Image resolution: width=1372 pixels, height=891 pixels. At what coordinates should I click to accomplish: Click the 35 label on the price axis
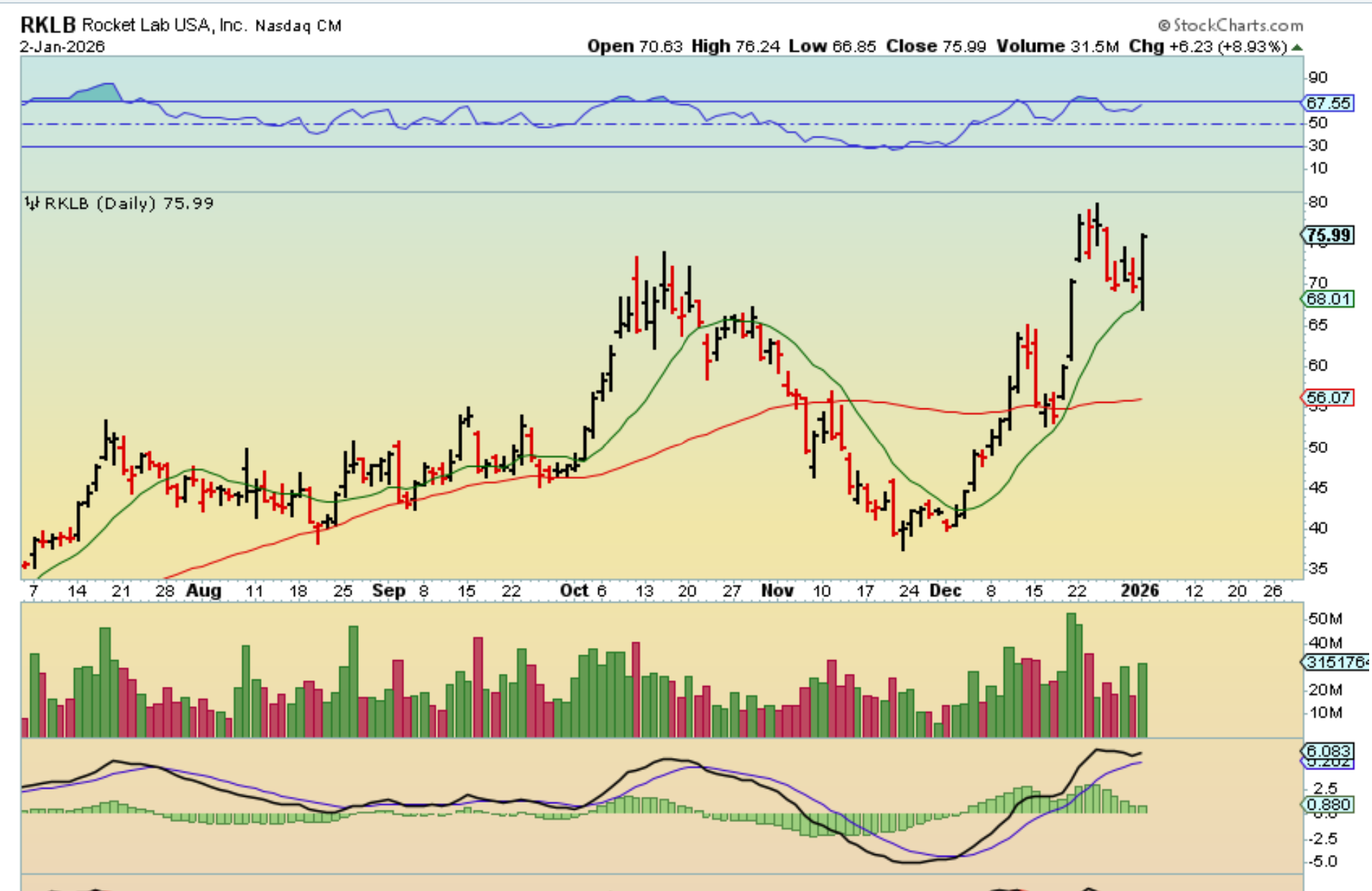[1317, 569]
